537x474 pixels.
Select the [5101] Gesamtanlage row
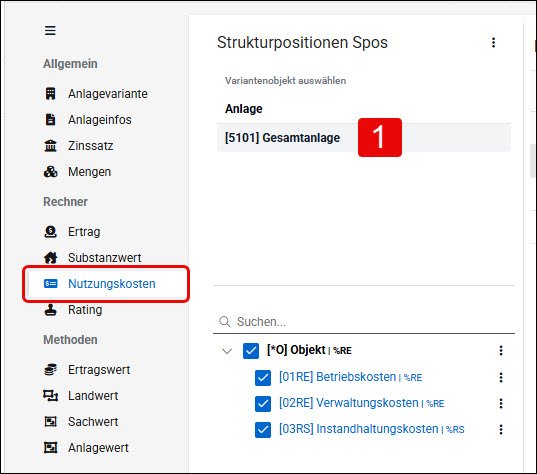[364, 138]
